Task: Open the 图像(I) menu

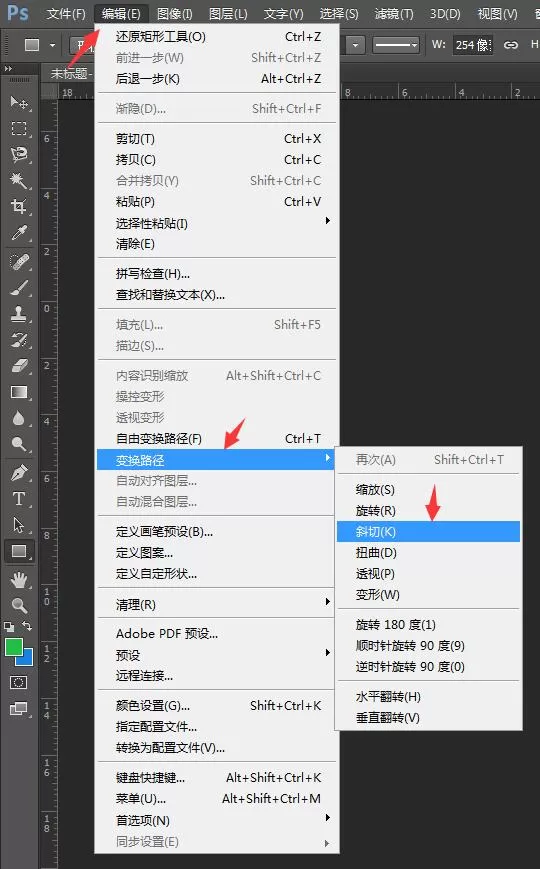Action: click(175, 13)
